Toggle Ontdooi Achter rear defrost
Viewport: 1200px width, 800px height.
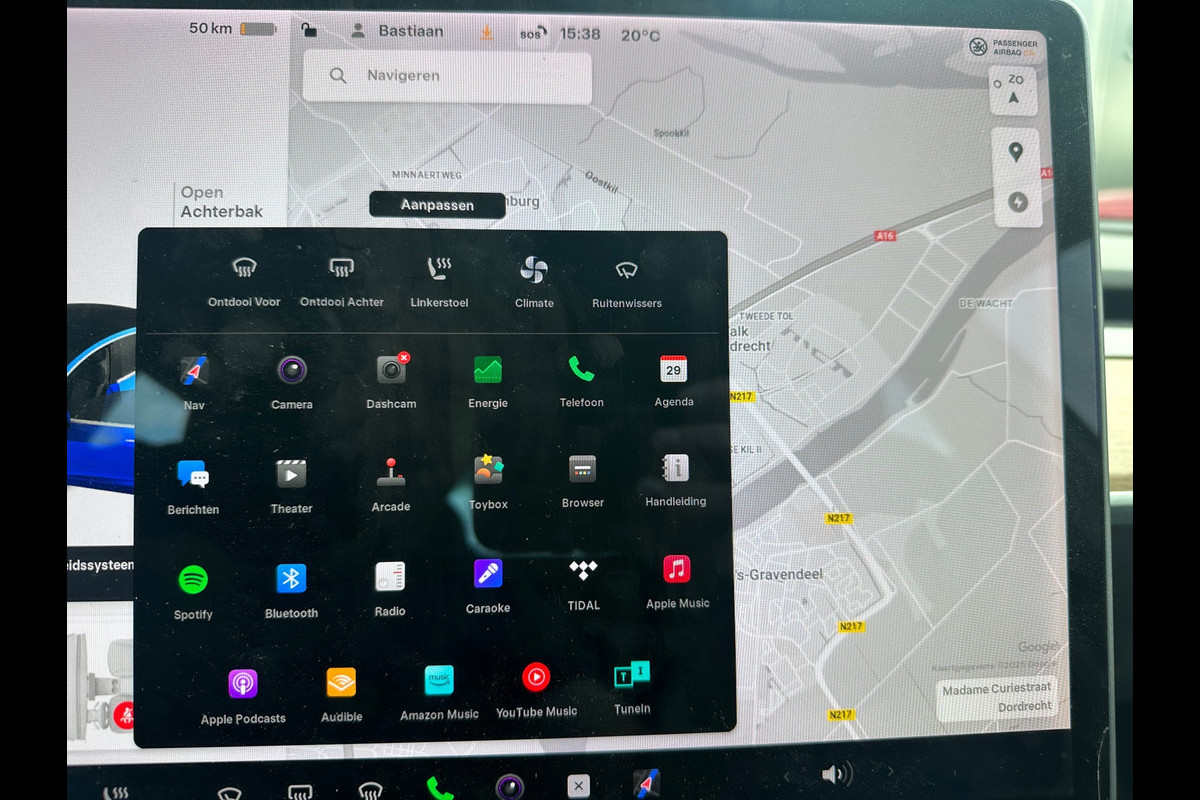342,281
